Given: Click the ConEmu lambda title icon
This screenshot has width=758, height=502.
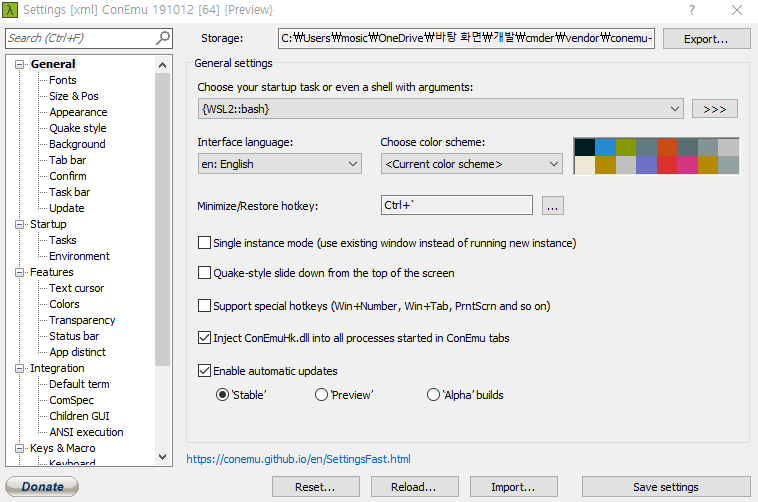Looking at the screenshot, I should click(10, 10).
